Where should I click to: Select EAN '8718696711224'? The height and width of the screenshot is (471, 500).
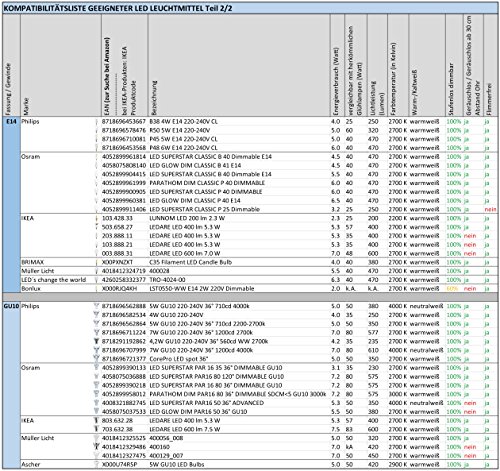coord(124,332)
